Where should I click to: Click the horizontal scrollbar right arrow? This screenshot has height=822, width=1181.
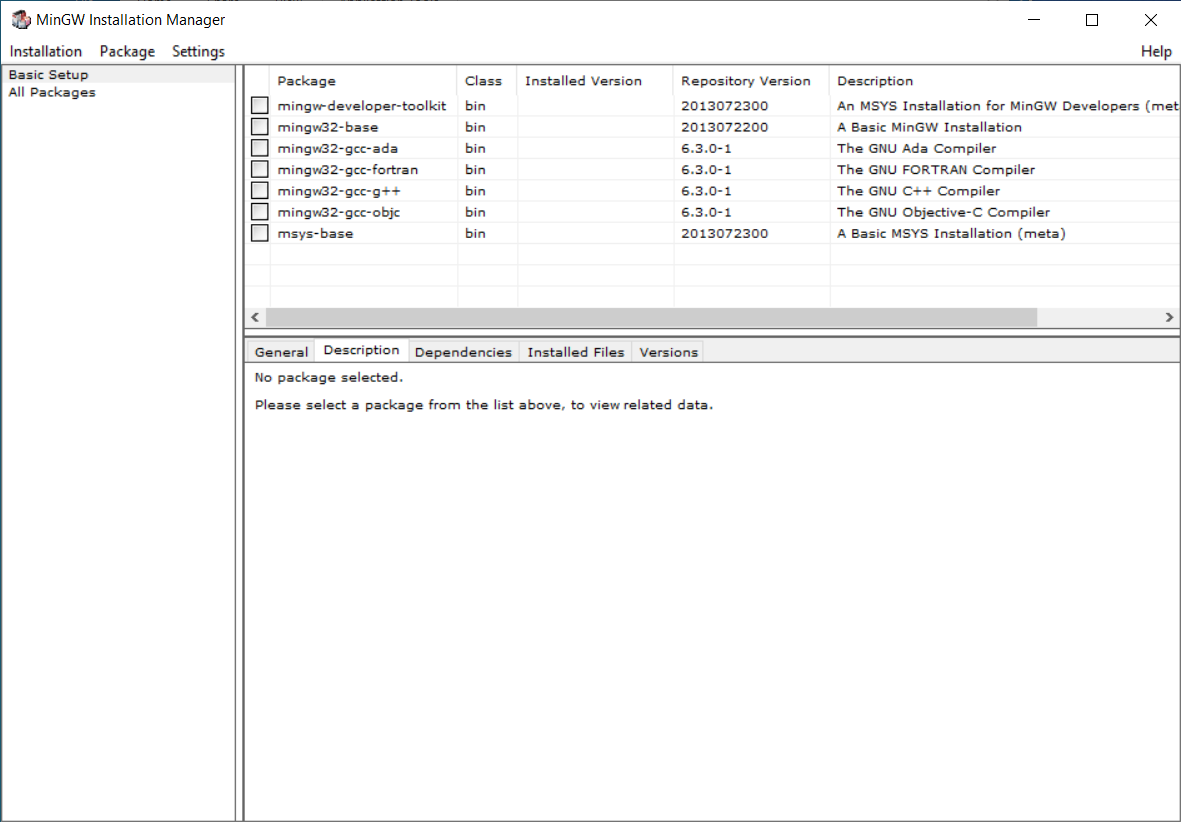click(1169, 317)
